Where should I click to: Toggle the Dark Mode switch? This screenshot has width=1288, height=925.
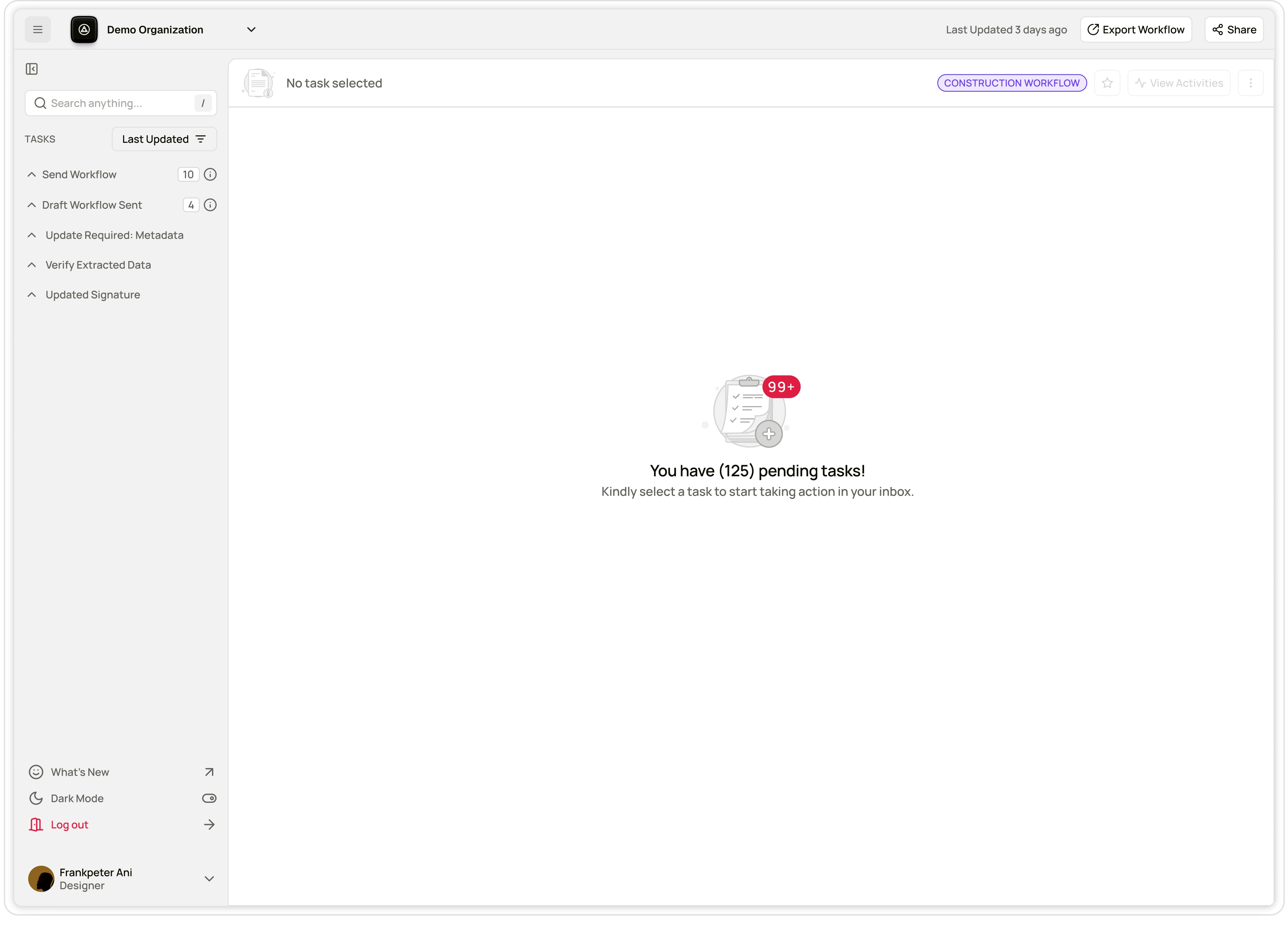(209, 798)
